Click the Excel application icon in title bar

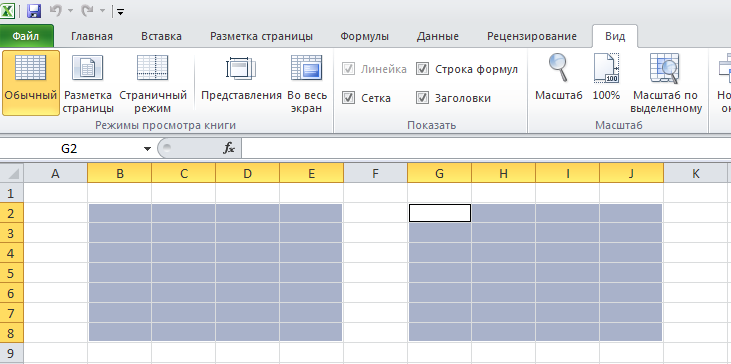click(x=7, y=10)
